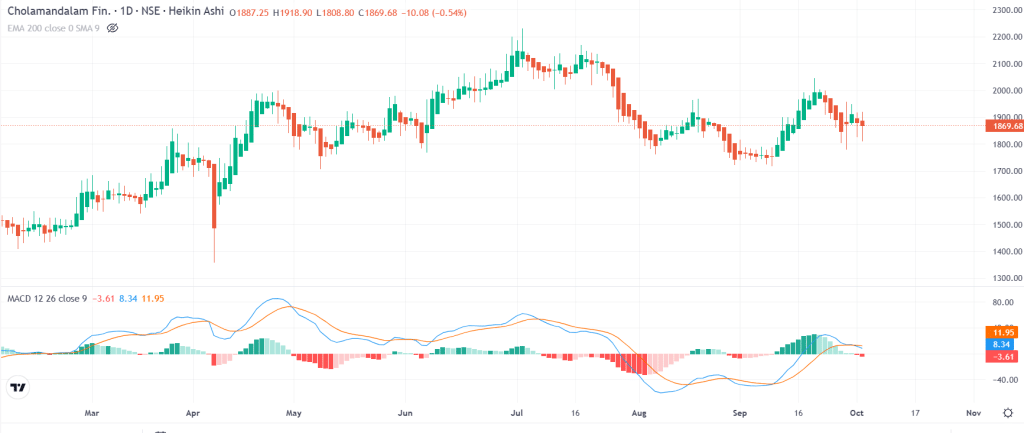Click the orange 11.95 signal value tag

[x=1003, y=331]
